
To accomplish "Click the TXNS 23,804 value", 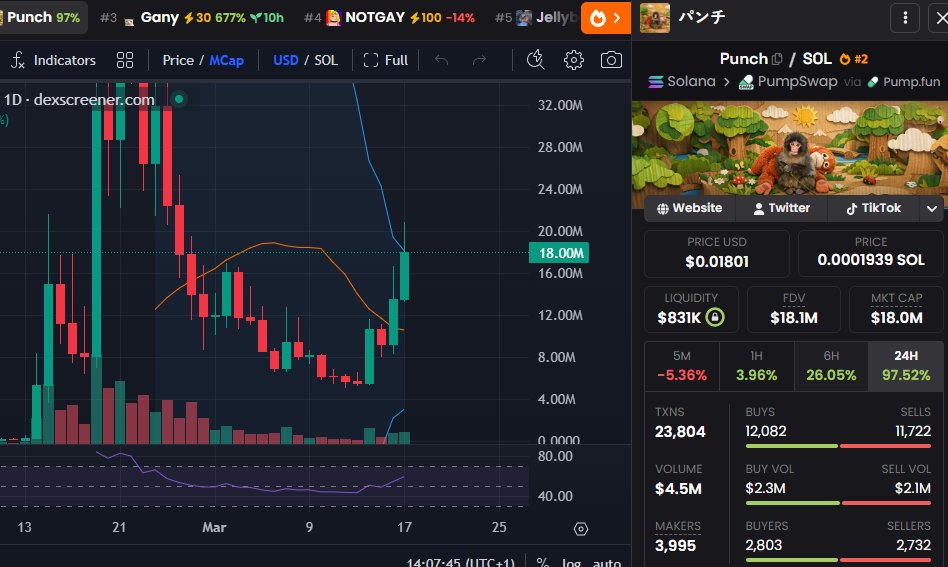I will pyautogui.click(x=680, y=432).
